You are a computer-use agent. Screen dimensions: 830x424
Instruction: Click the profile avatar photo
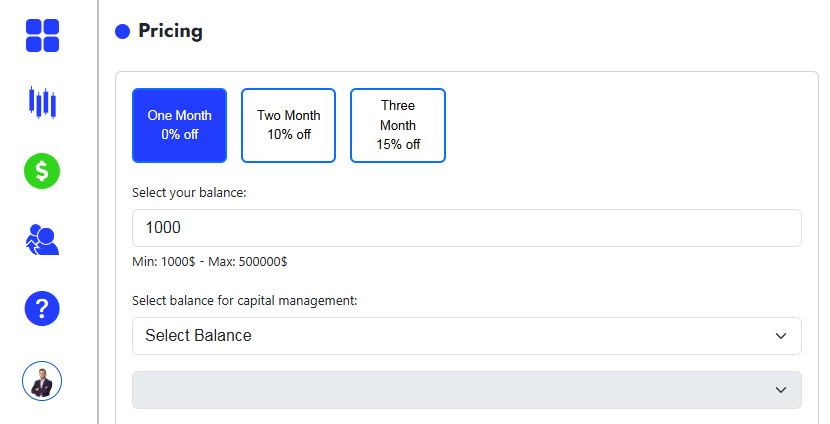[42, 380]
